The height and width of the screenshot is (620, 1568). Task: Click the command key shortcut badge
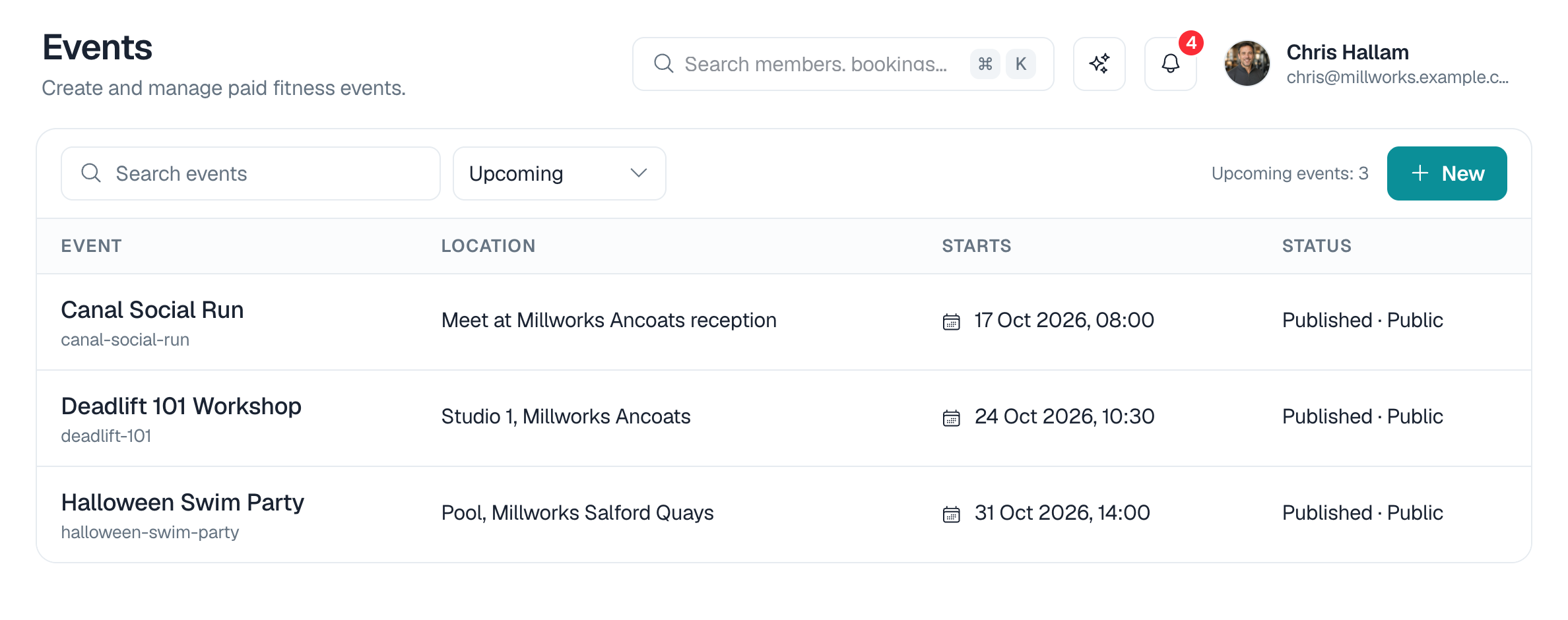click(985, 64)
